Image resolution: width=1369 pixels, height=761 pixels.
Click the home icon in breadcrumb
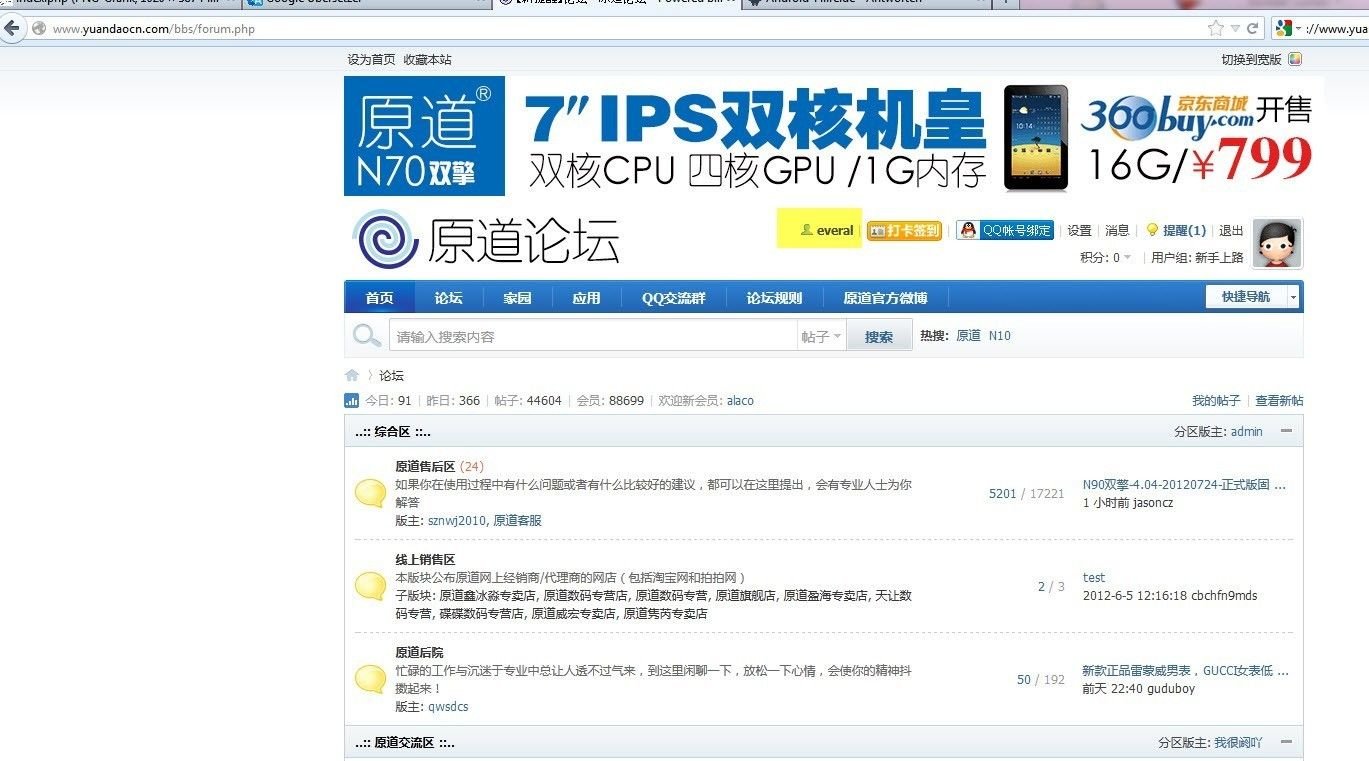[352, 376]
